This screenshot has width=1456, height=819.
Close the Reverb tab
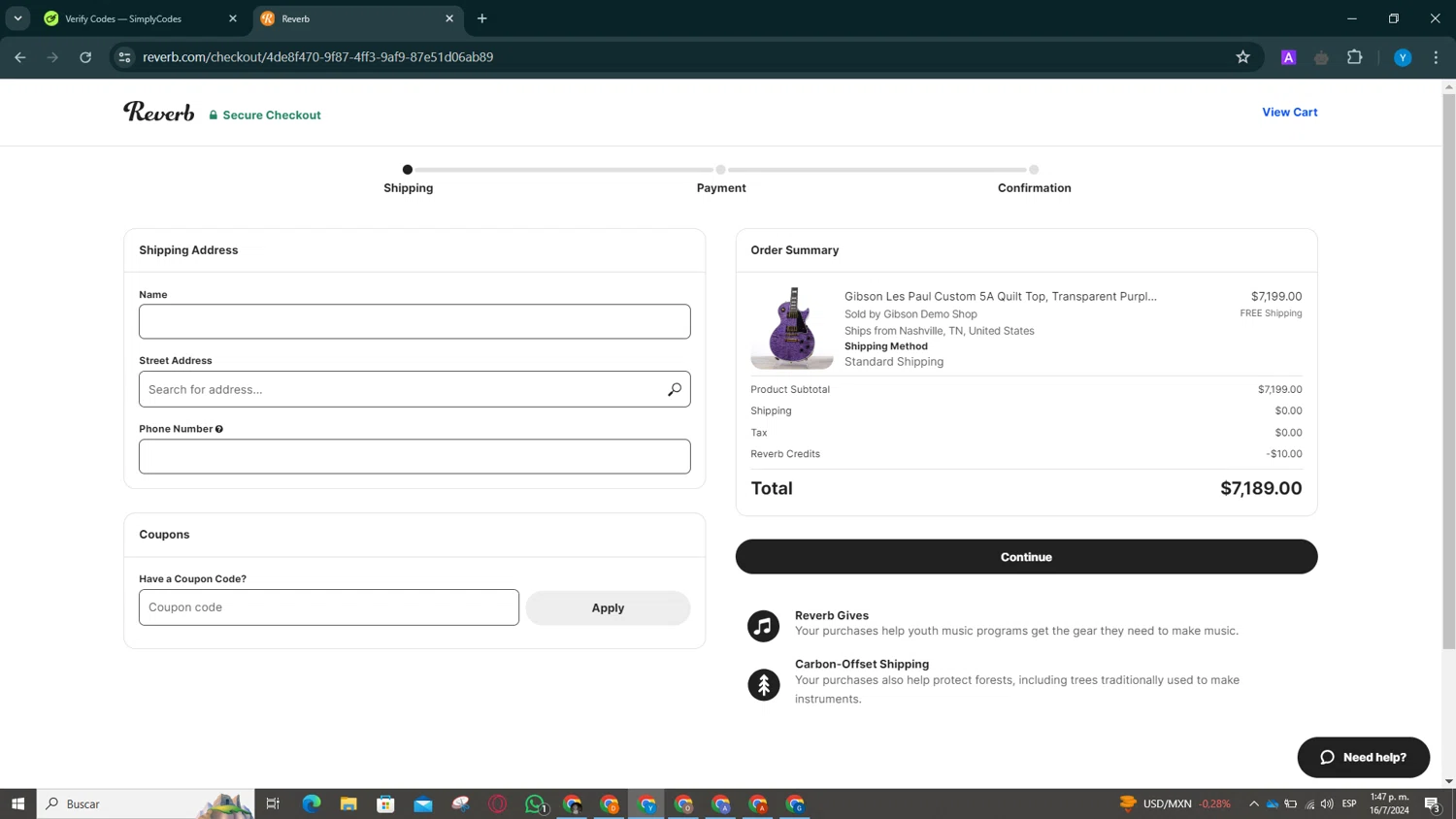click(449, 18)
